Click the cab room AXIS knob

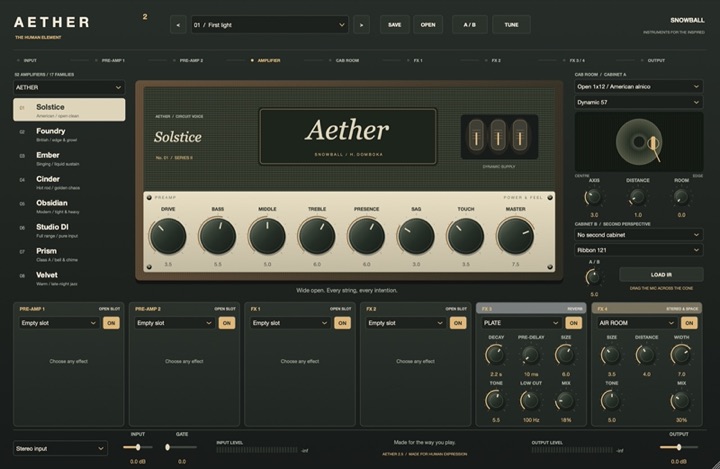tap(594, 198)
